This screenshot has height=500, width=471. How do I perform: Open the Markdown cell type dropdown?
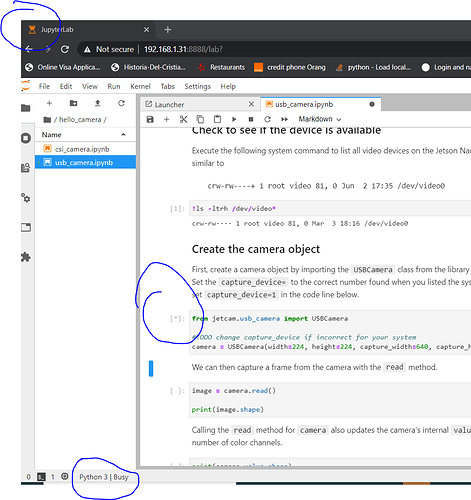(x=320, y=119)
